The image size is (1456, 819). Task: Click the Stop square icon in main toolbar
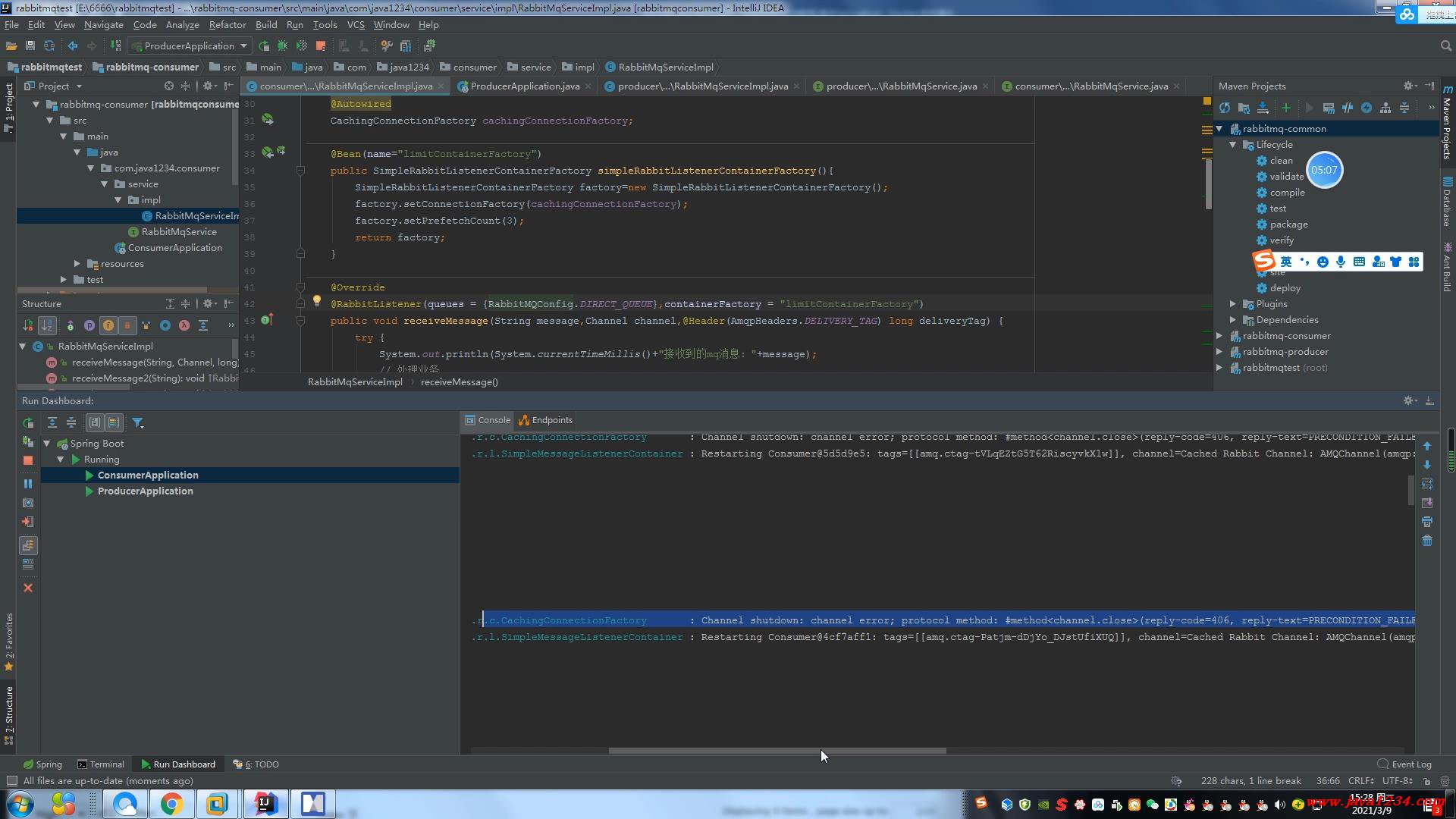coord(321,46)
